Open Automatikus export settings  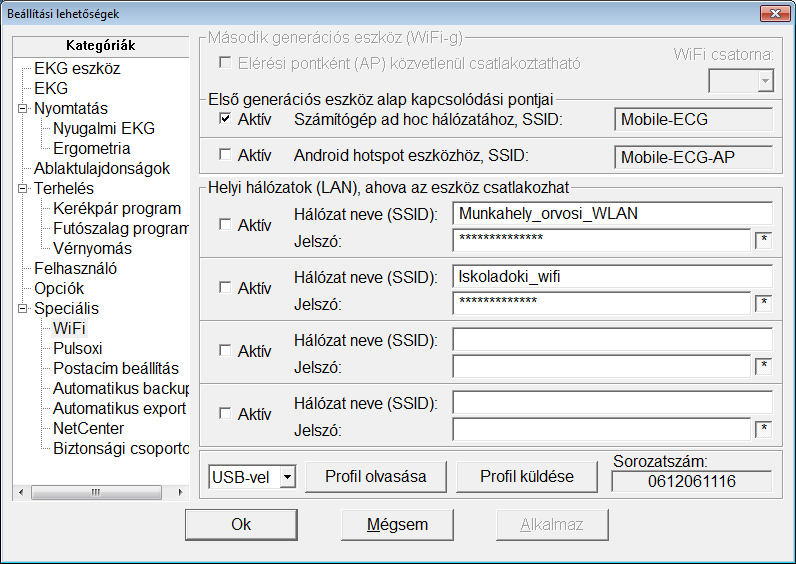[x=119, y=409]
